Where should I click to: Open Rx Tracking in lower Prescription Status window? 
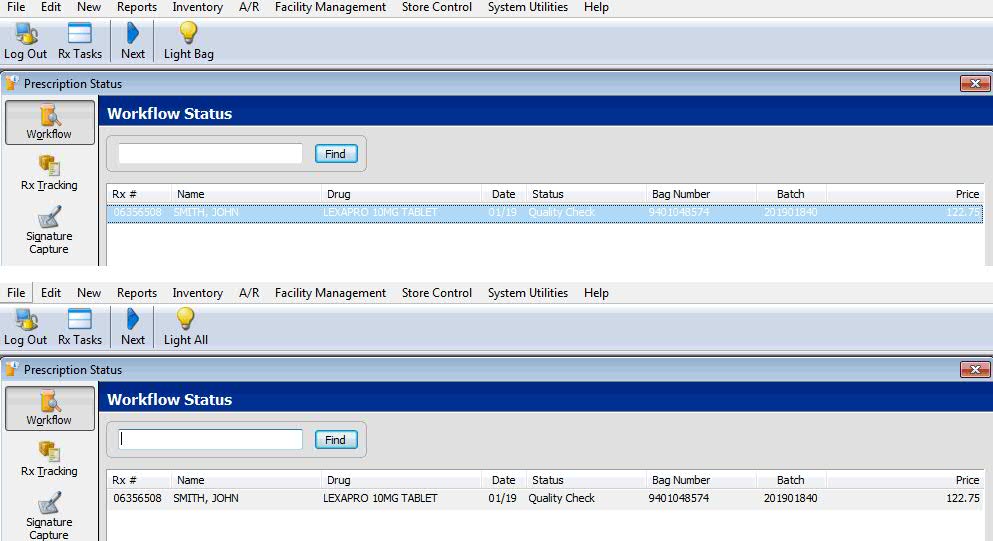point(49,459)
